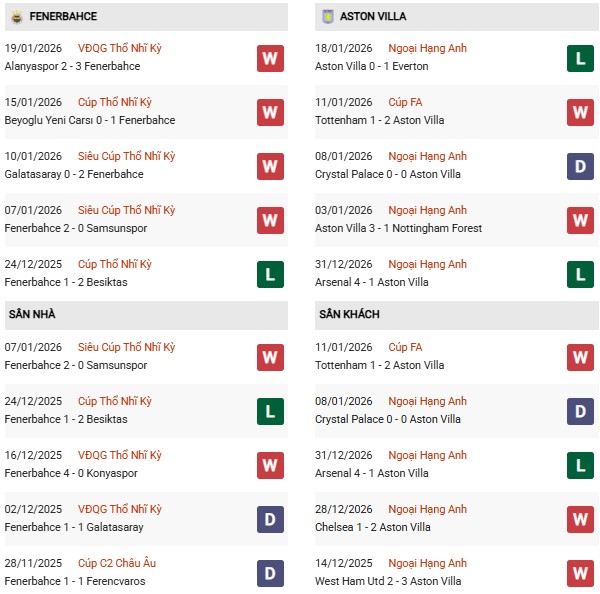Click the W badge for Aston Villa vs Nottingham Forest
This screenshot has width=600, height=594.
[581, 220]
